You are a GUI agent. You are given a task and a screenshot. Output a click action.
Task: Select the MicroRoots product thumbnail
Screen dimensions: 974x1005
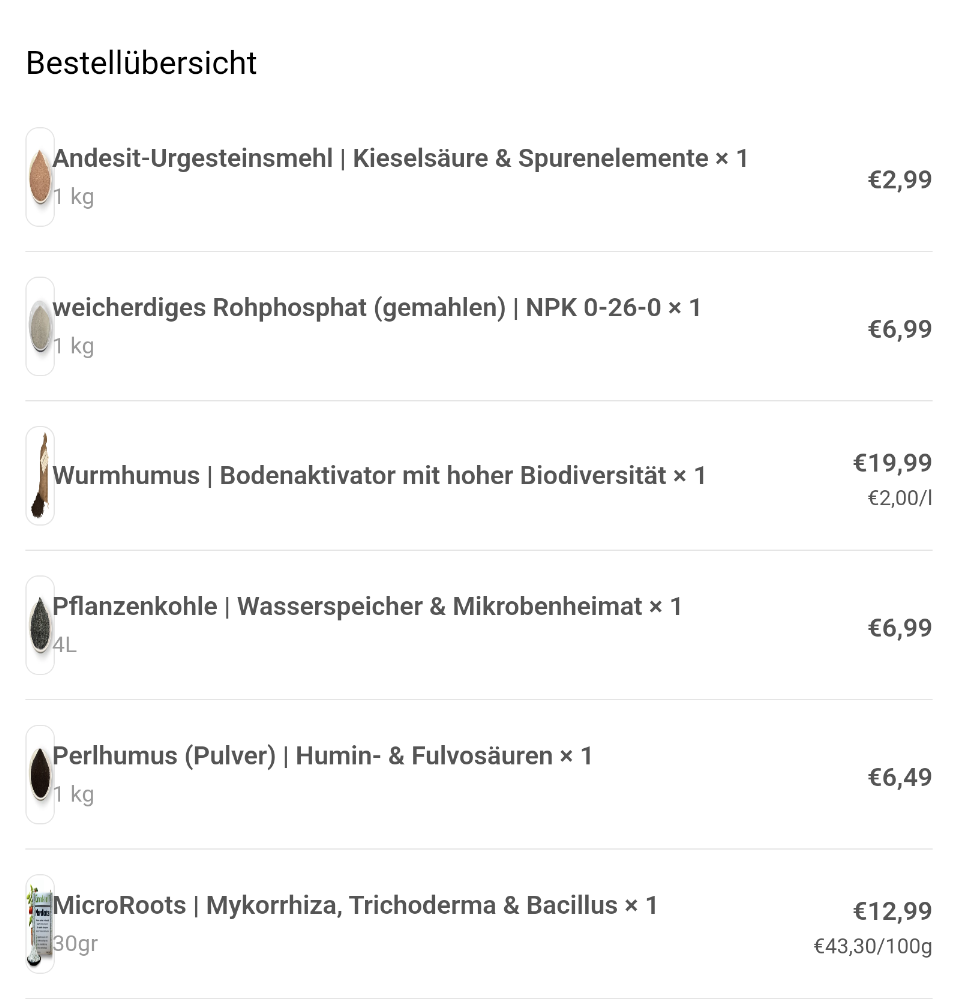40,924
